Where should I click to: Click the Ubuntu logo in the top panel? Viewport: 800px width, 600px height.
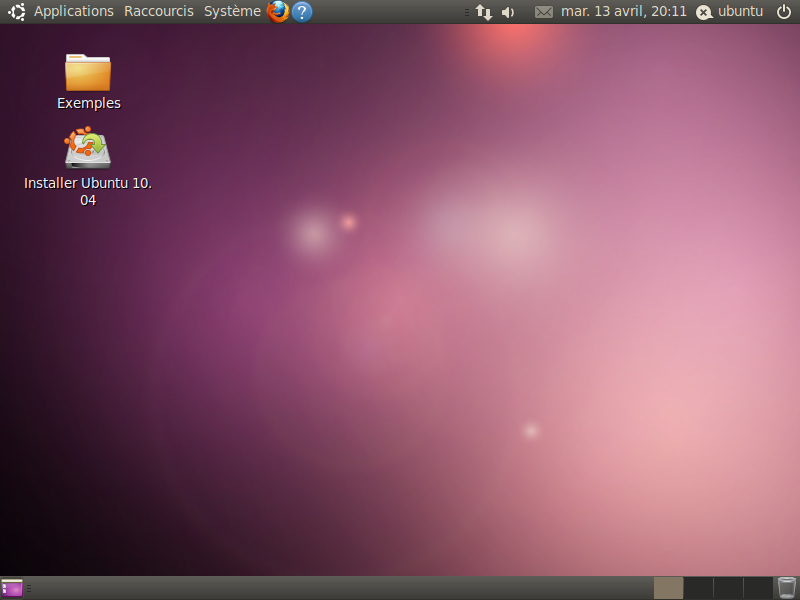pos(16,12)
